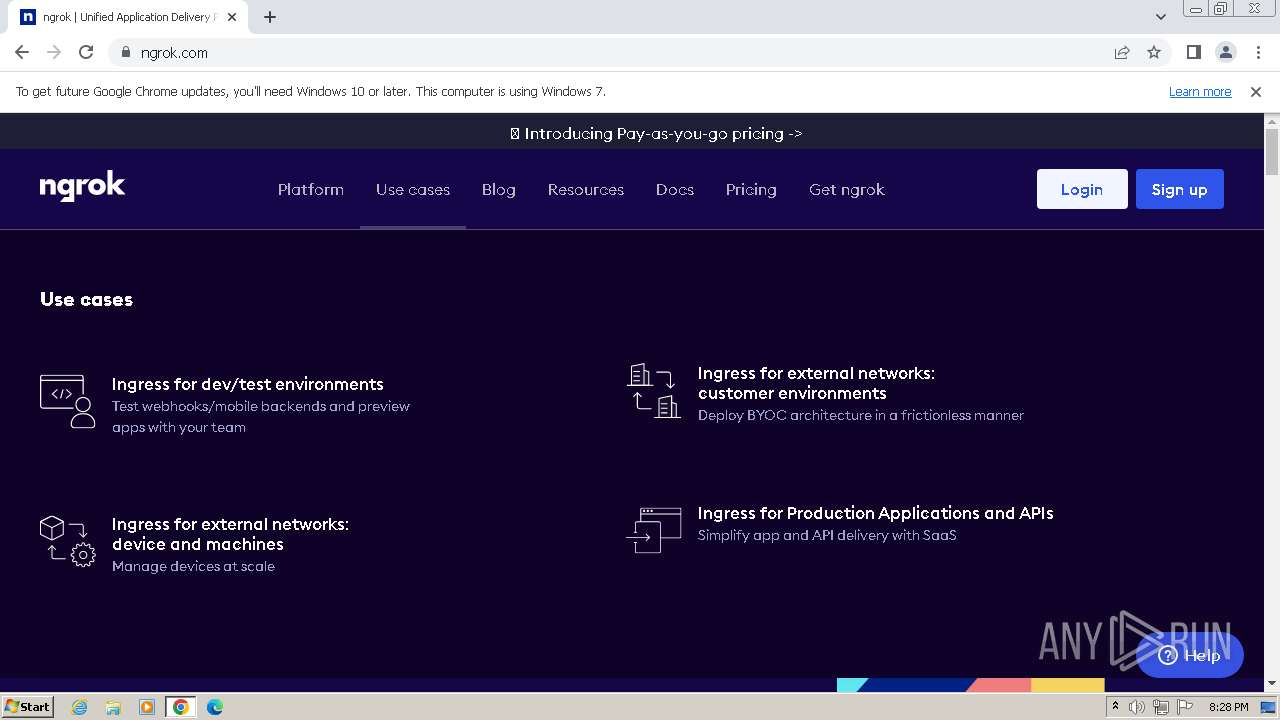1280x720 pixels.
Task: Click the Help chat button
Action: (x=1189, y=655)
